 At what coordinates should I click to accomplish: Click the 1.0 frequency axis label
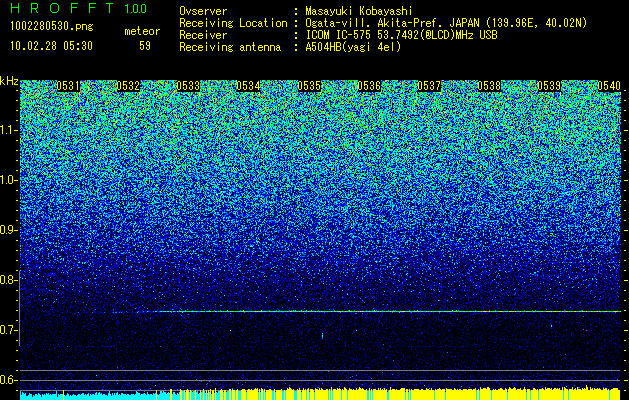click(x=8, y=181)
